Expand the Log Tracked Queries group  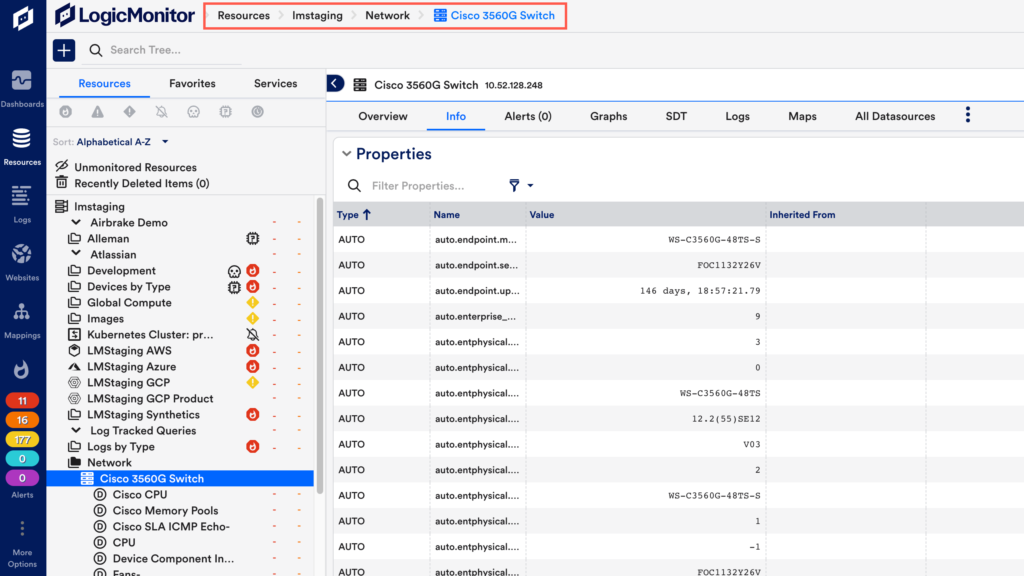76,430
